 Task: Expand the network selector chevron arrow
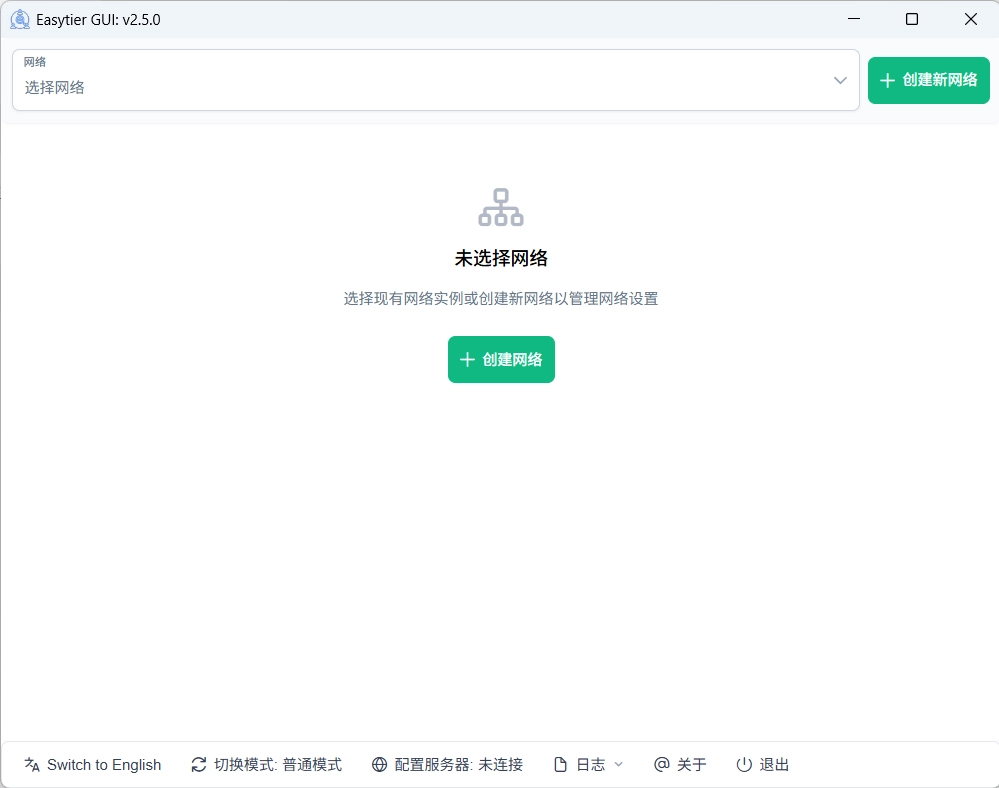(x=841, y=80)
